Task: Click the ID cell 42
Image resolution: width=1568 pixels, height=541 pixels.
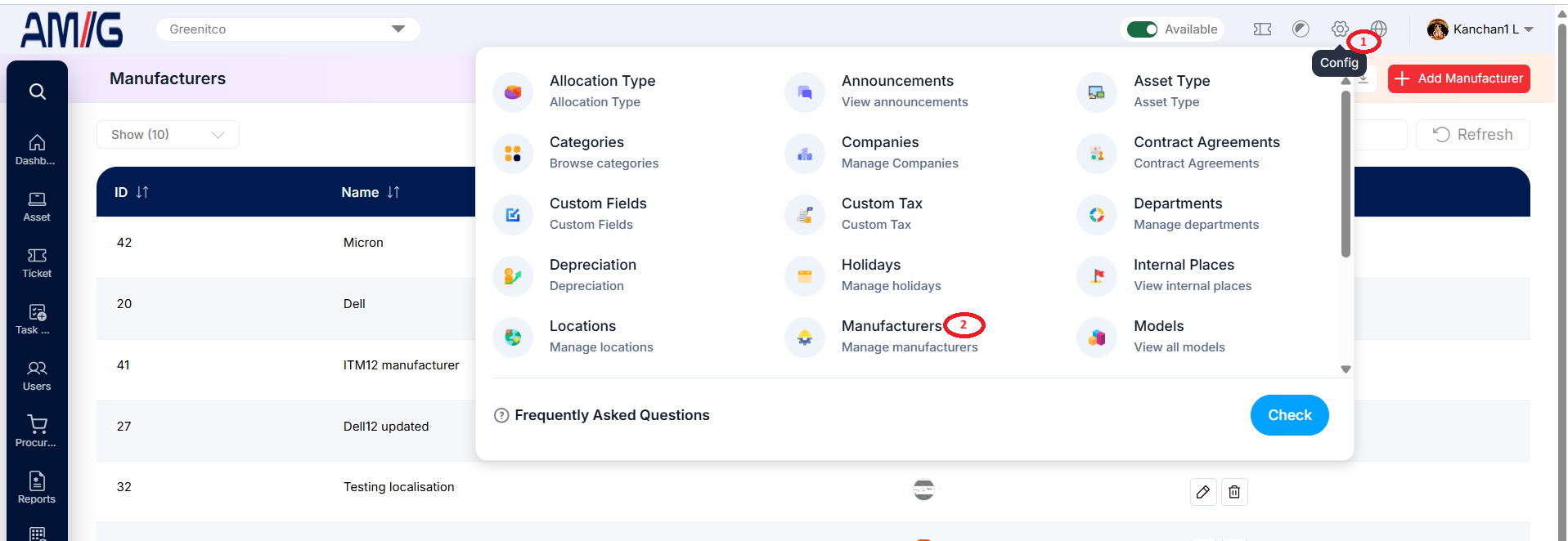Action: pos(124,243)
